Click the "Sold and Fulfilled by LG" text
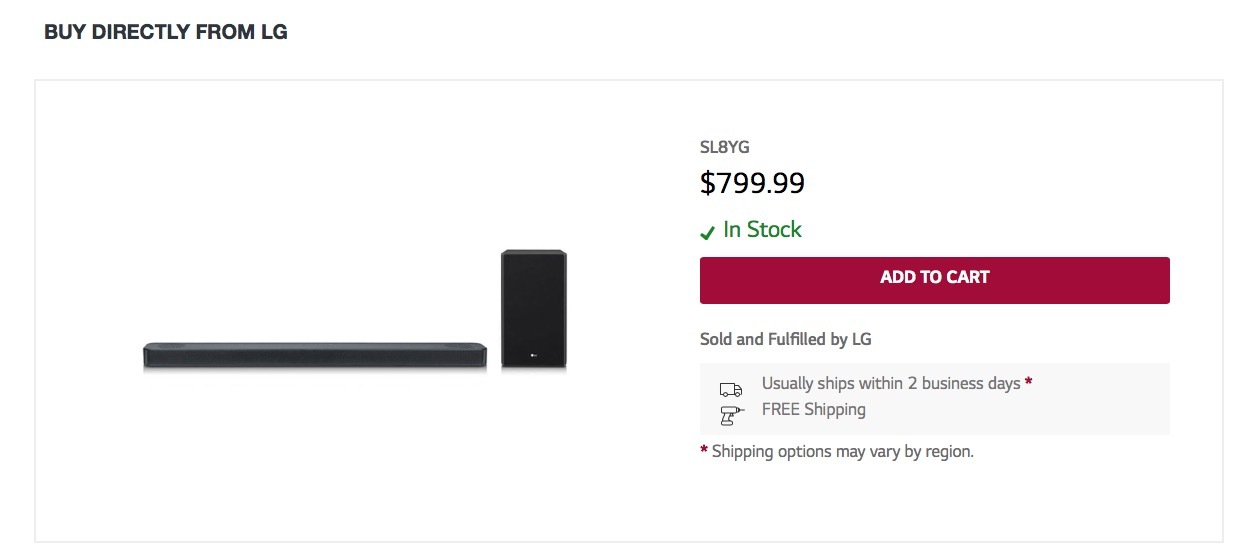The height and width of the screenshot is (560, 1242). 786,339
